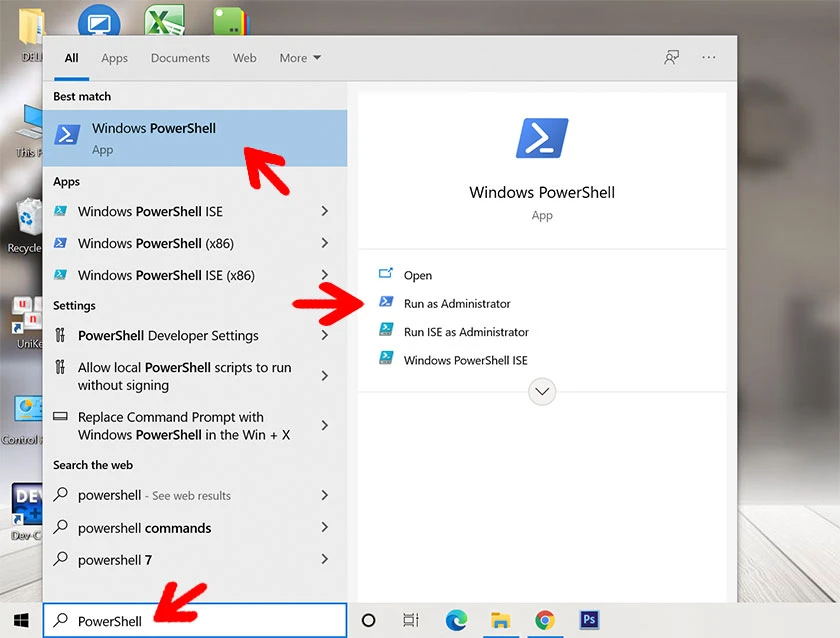
Task: Click the magnifier icon in search box
Action: click(61, 620)
